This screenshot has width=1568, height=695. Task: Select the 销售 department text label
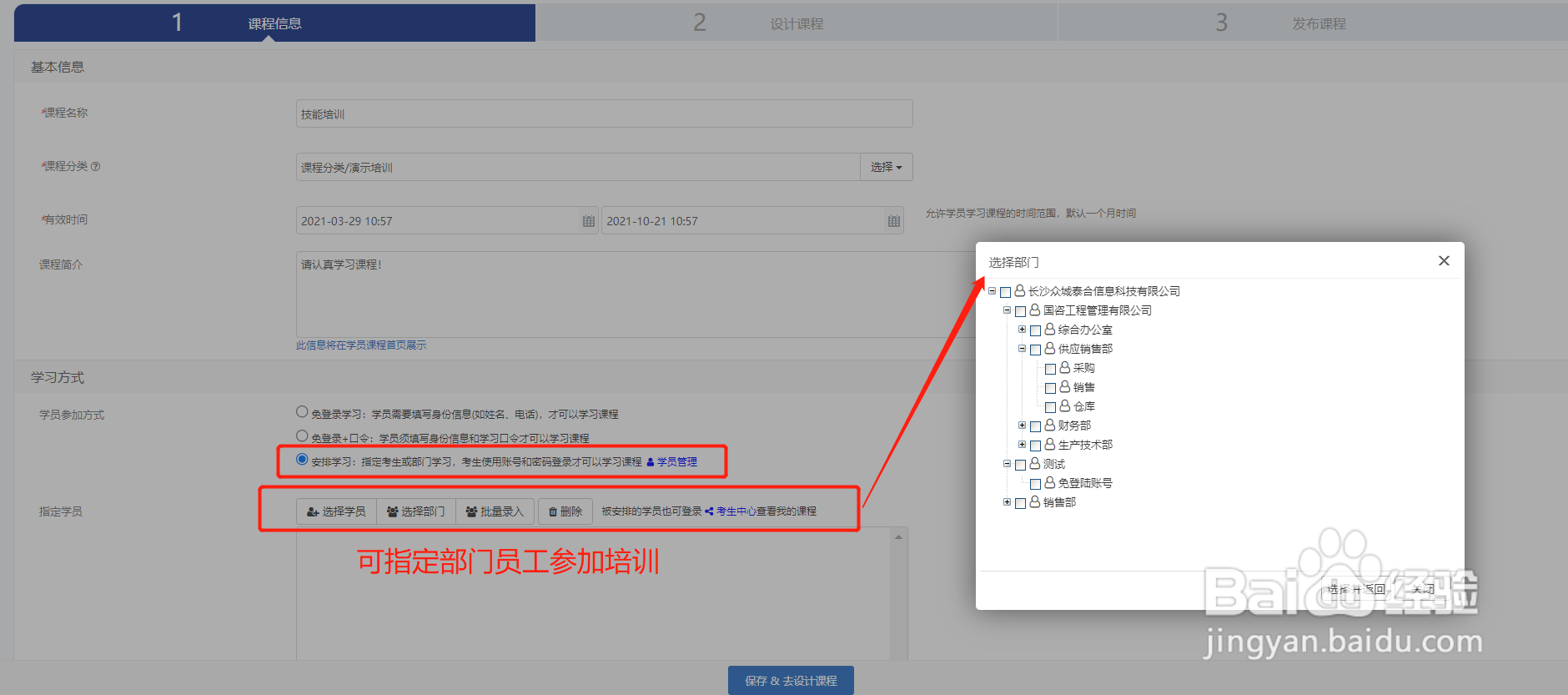[x=1083, y=387]
